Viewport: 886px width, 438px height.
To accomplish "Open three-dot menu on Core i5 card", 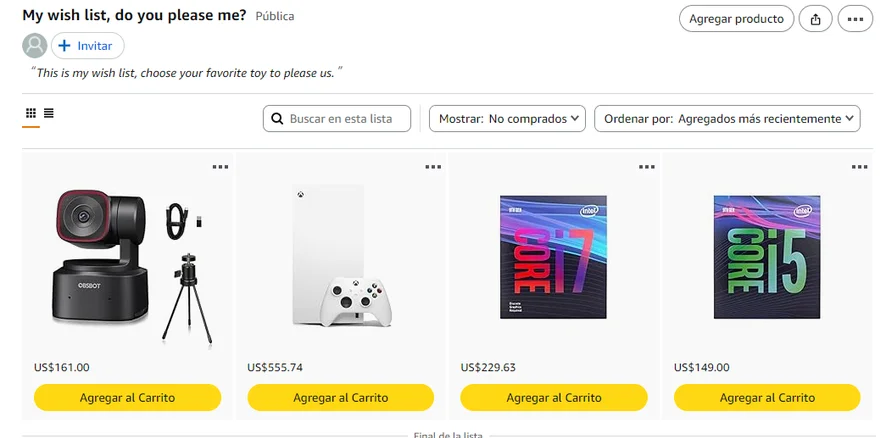I will [x=859, y=167].
